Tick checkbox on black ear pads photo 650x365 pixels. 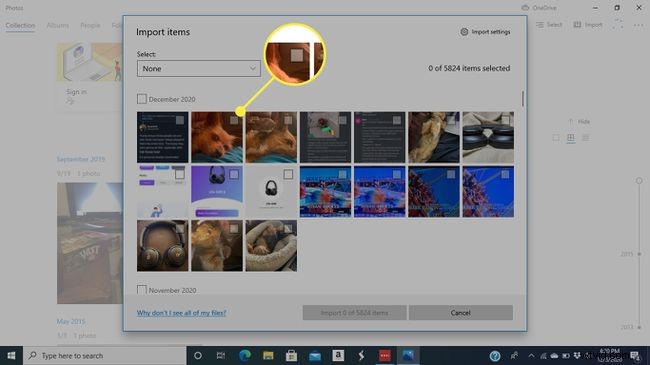505,120
